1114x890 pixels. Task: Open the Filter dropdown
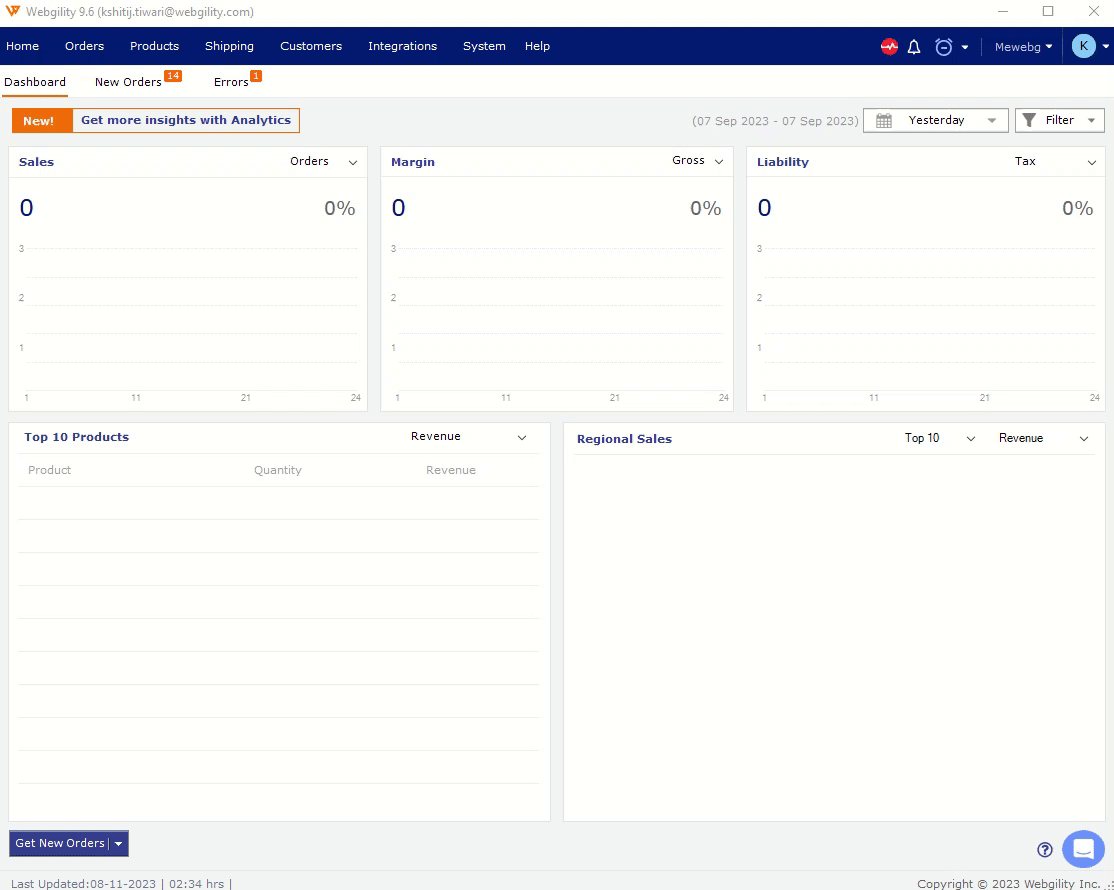1059,121
